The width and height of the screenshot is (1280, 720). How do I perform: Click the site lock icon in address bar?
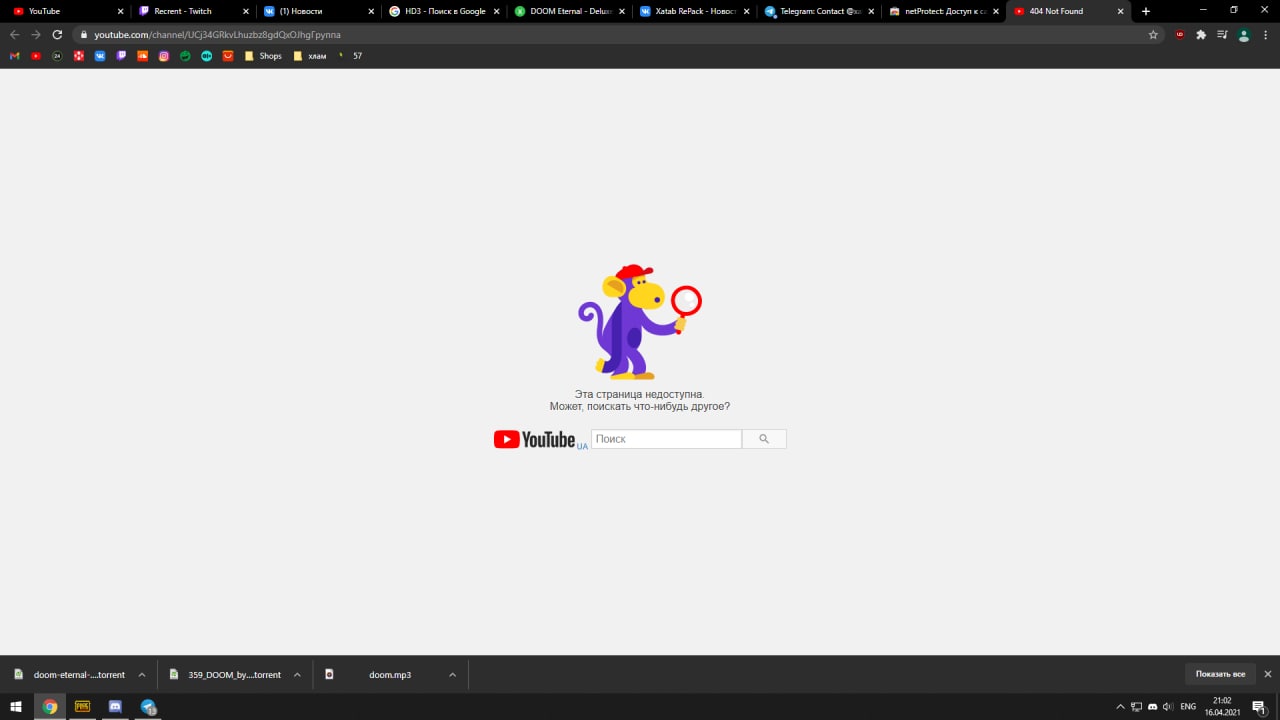(84, 34)
